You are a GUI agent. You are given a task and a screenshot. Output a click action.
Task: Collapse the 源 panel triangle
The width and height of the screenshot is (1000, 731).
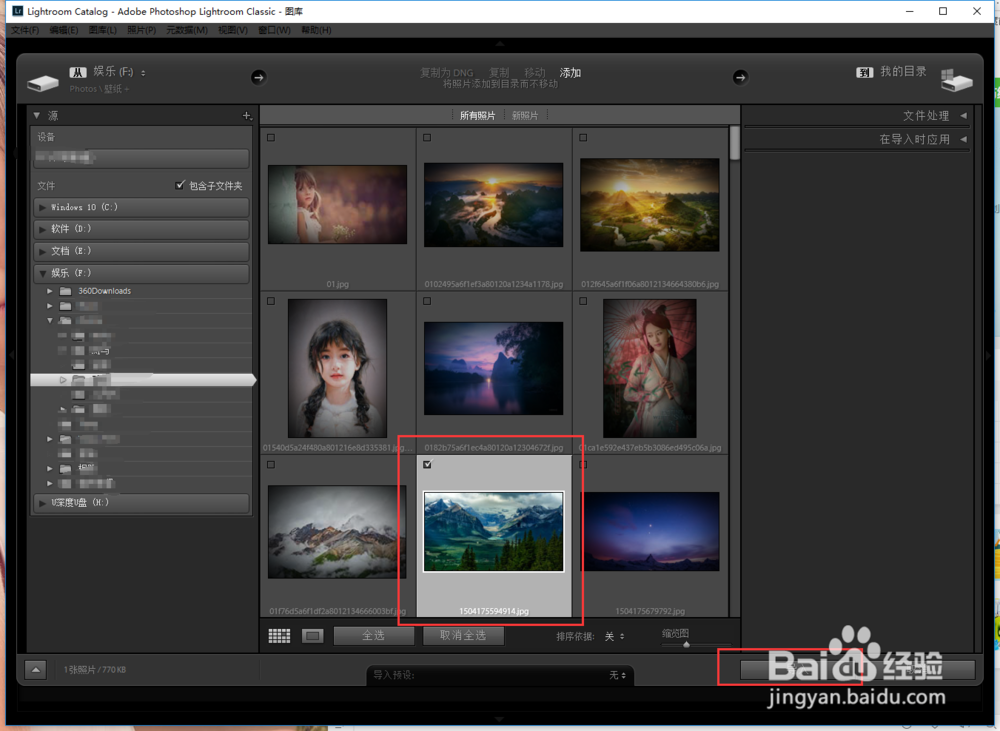(37, 115)
